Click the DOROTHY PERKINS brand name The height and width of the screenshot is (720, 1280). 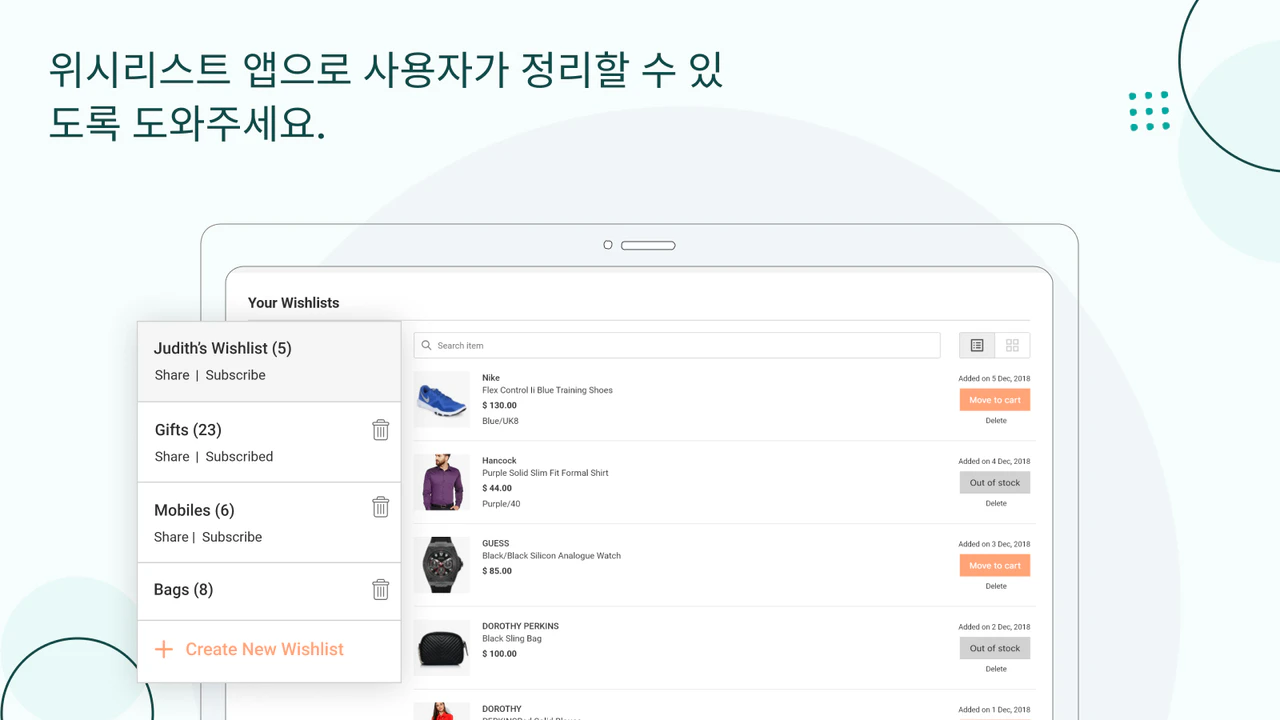[520, 626]
